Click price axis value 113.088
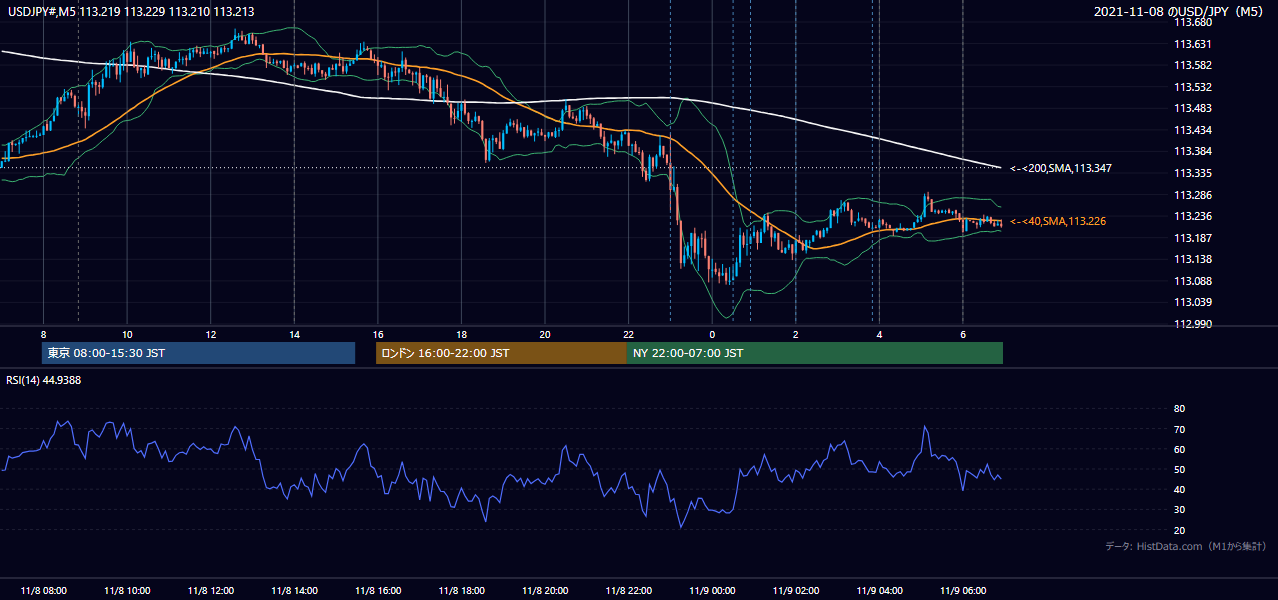Image resolution: width=1278 pixels, height=600 pixels. (x=1192, y=281)
